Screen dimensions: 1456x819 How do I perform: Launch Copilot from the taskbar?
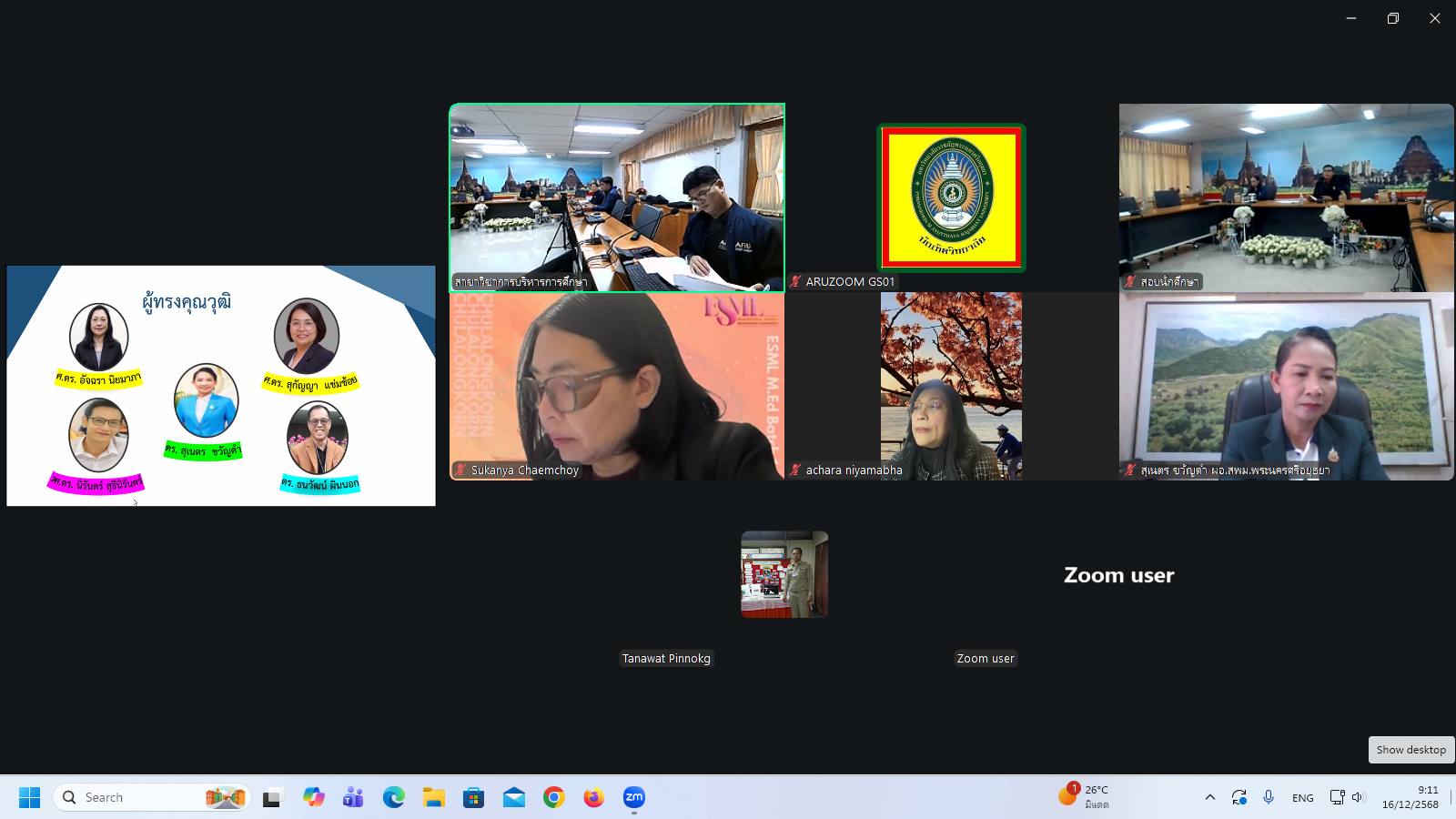314,797
